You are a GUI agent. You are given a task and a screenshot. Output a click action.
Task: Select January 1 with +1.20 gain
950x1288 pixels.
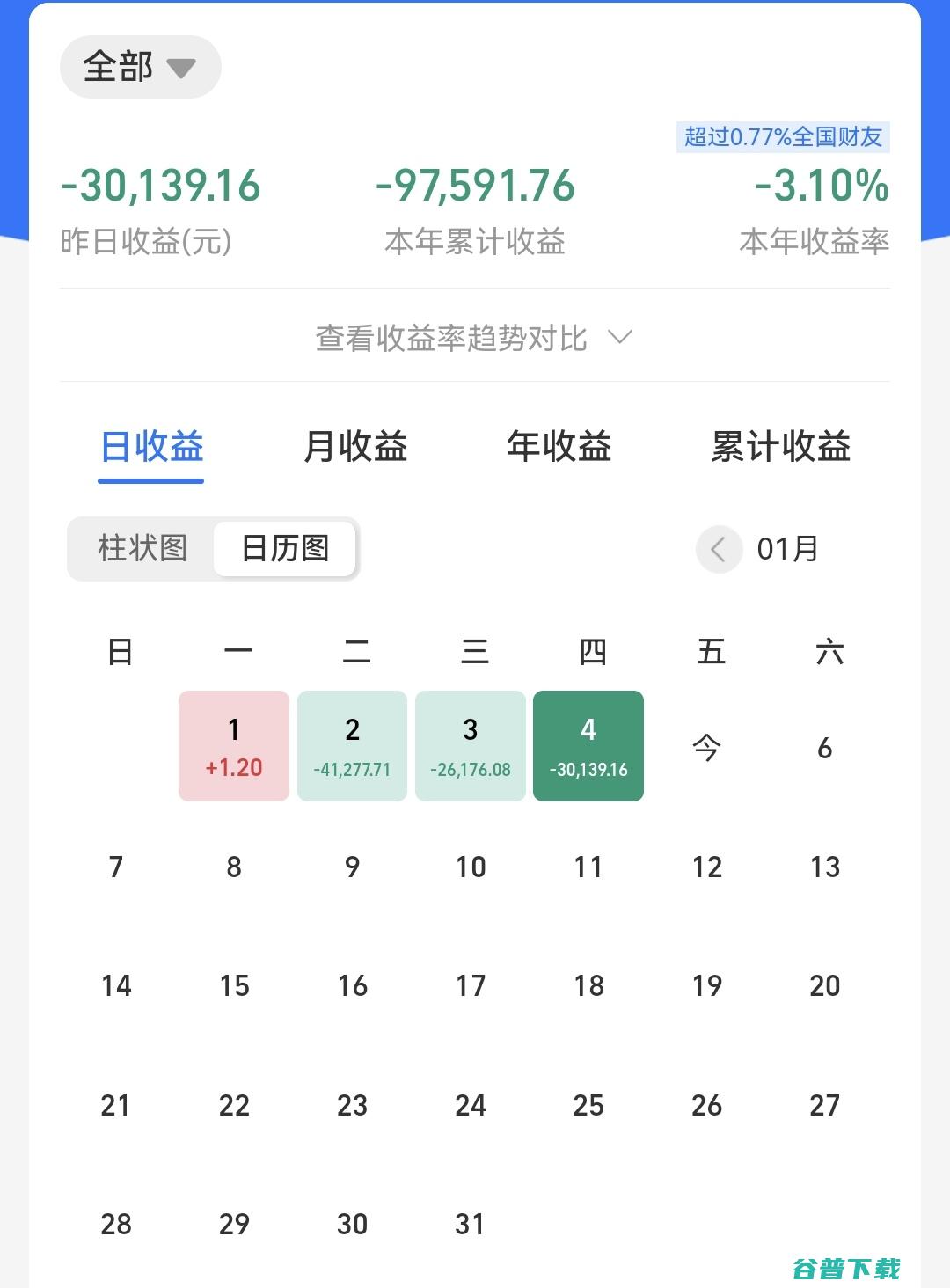234,746
